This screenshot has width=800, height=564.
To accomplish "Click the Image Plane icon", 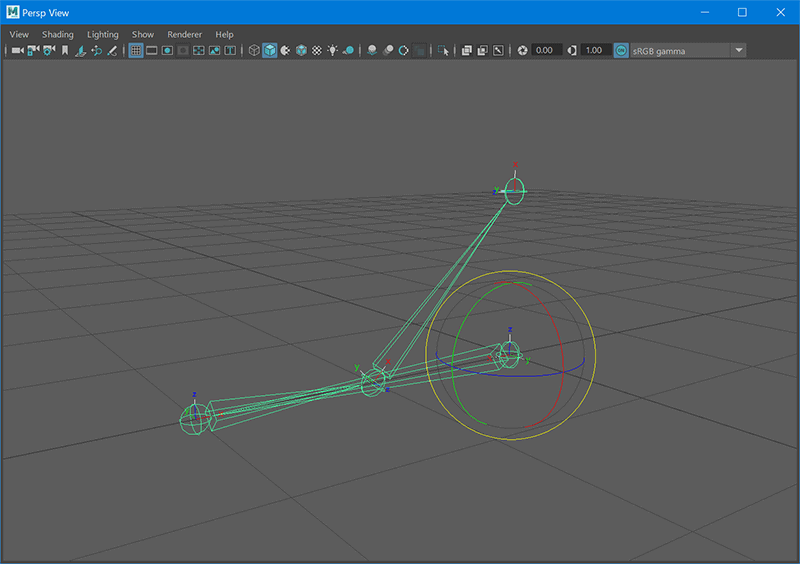I will pos(81,50).
